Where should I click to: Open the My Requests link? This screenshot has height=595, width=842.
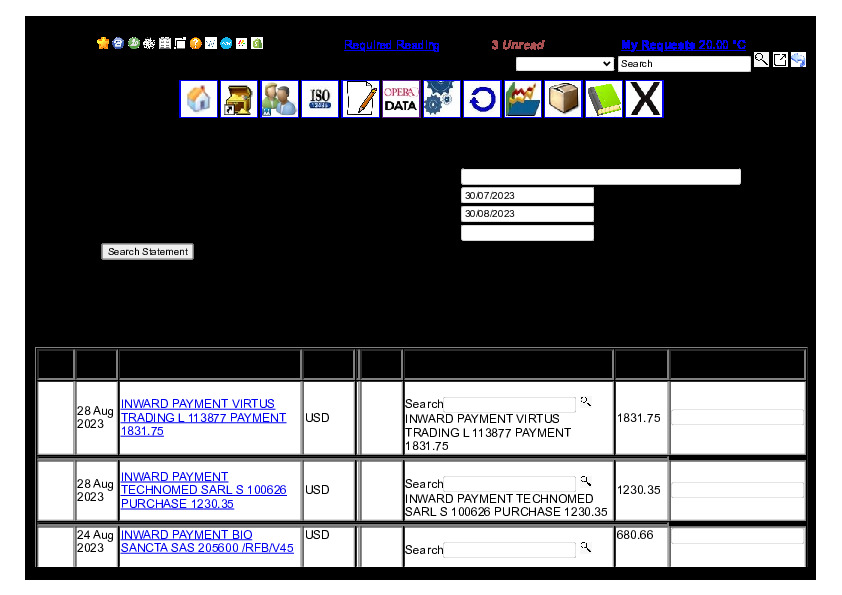click(x=683, y=45)
